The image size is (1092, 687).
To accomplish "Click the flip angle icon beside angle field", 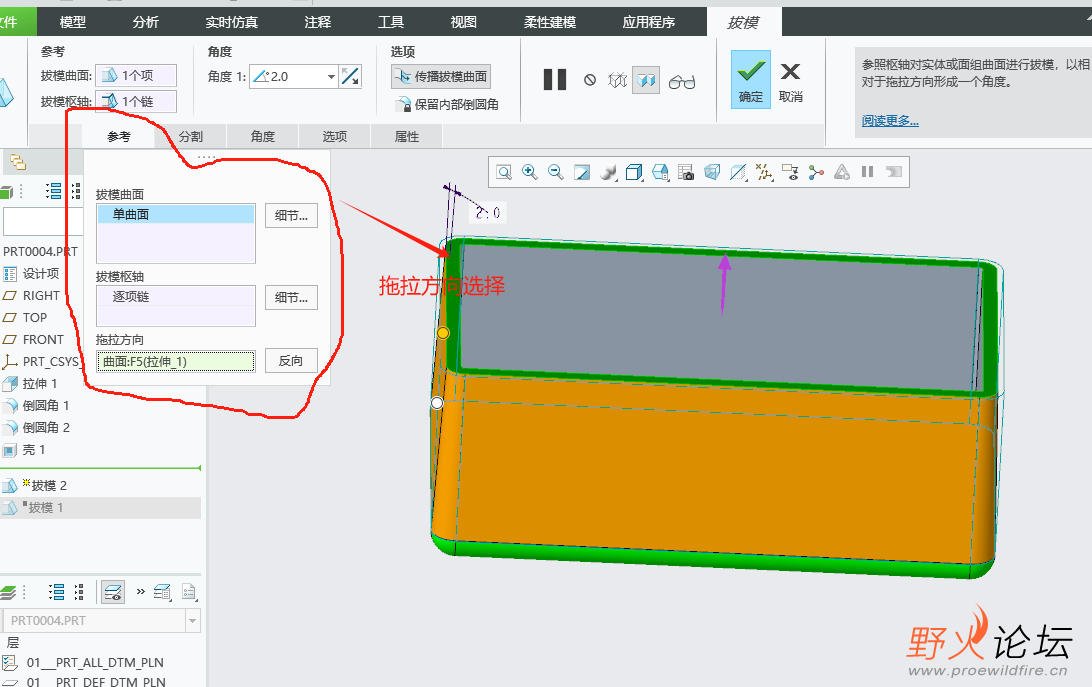I will coord(350,76).
